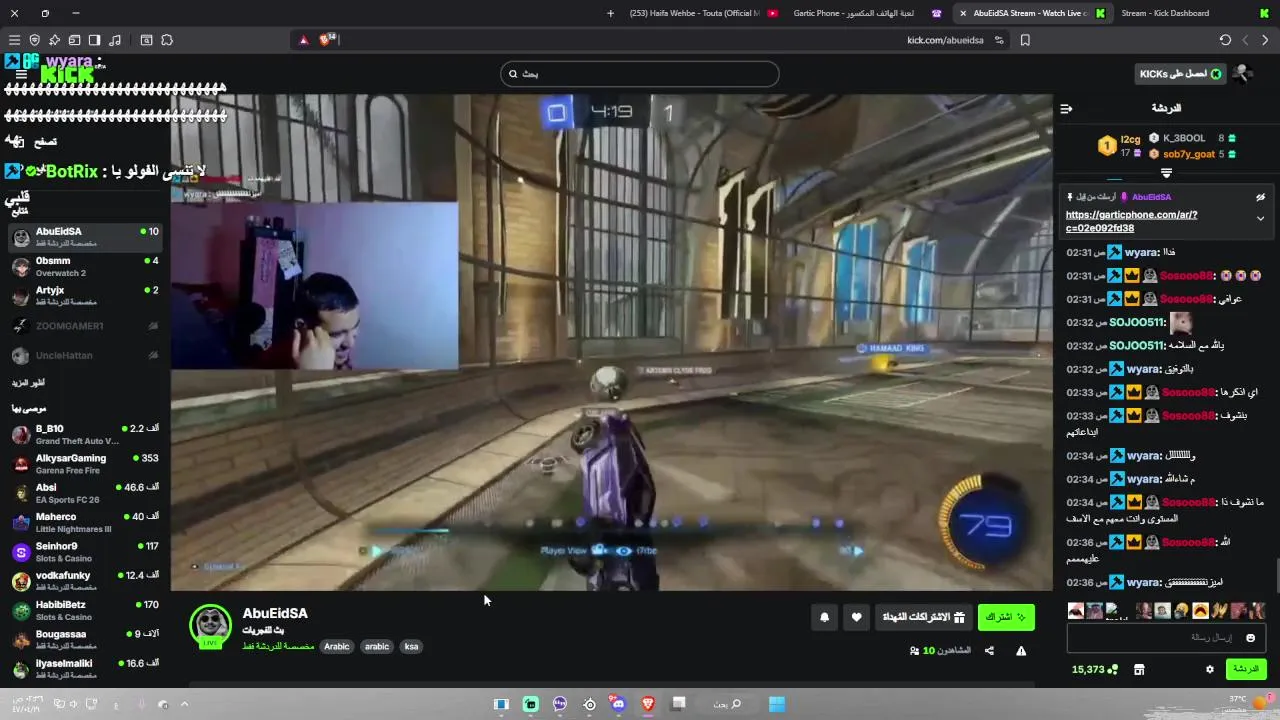Open B_B10 Grand Theft Auto channel
The image size is (1280, 720).
[x=84, y=434]
